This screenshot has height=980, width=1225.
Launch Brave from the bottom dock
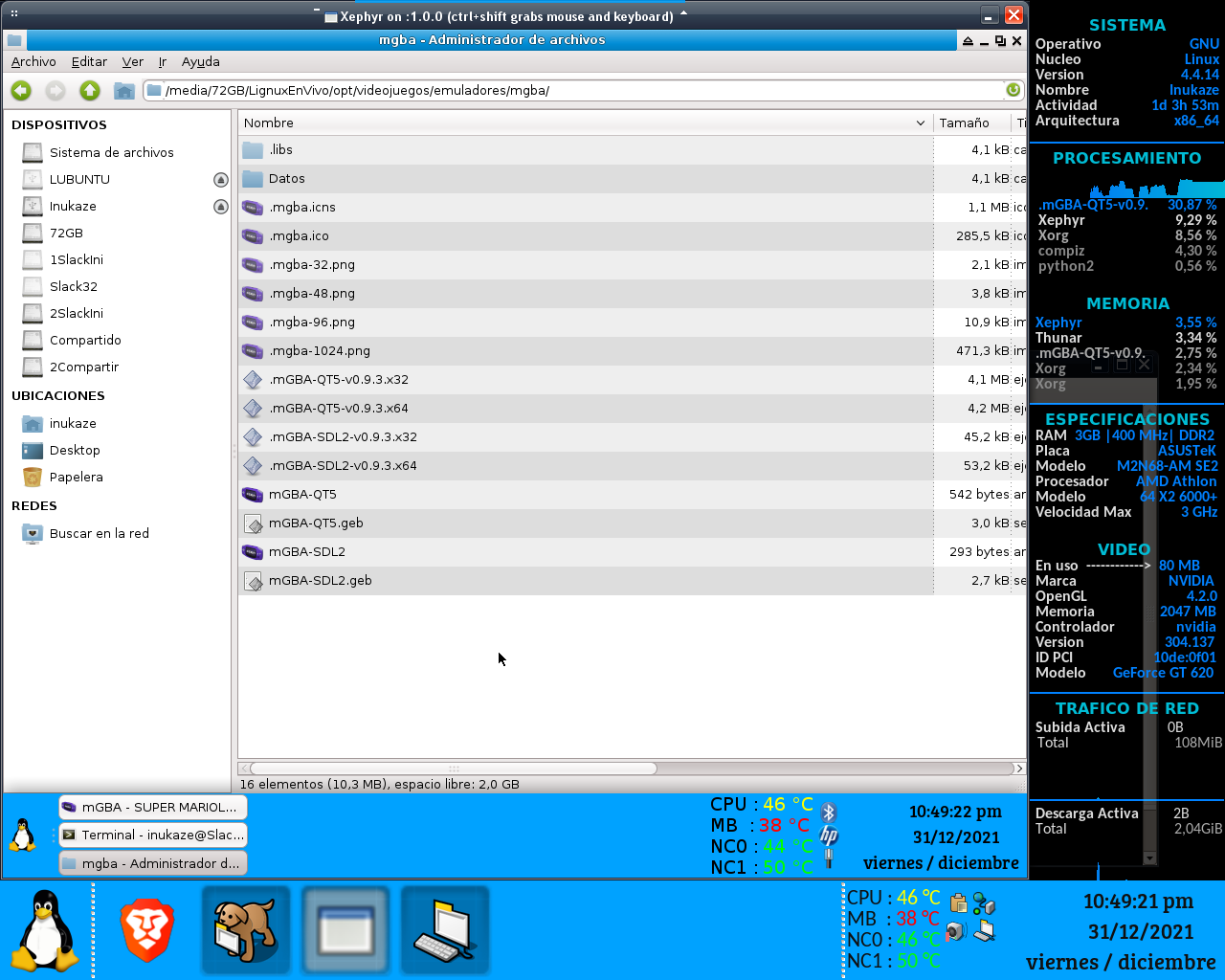[147, 928]
